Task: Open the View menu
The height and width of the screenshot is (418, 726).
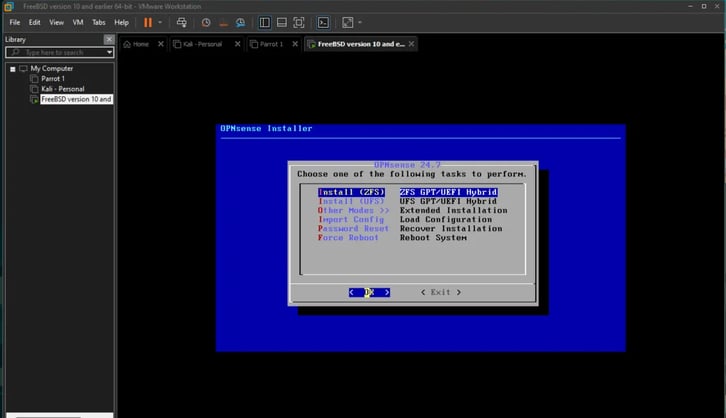Action: [x=56, y=22]
